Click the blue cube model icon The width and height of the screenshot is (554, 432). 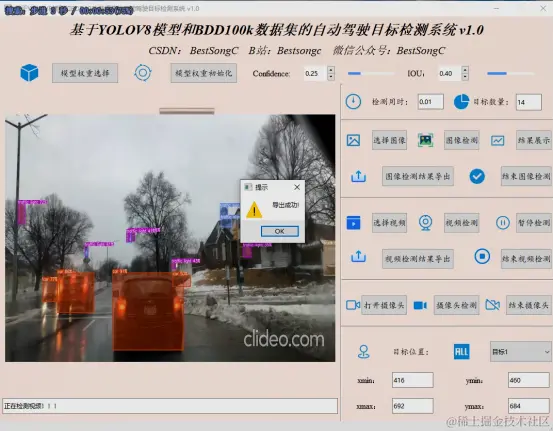point(29,73)
